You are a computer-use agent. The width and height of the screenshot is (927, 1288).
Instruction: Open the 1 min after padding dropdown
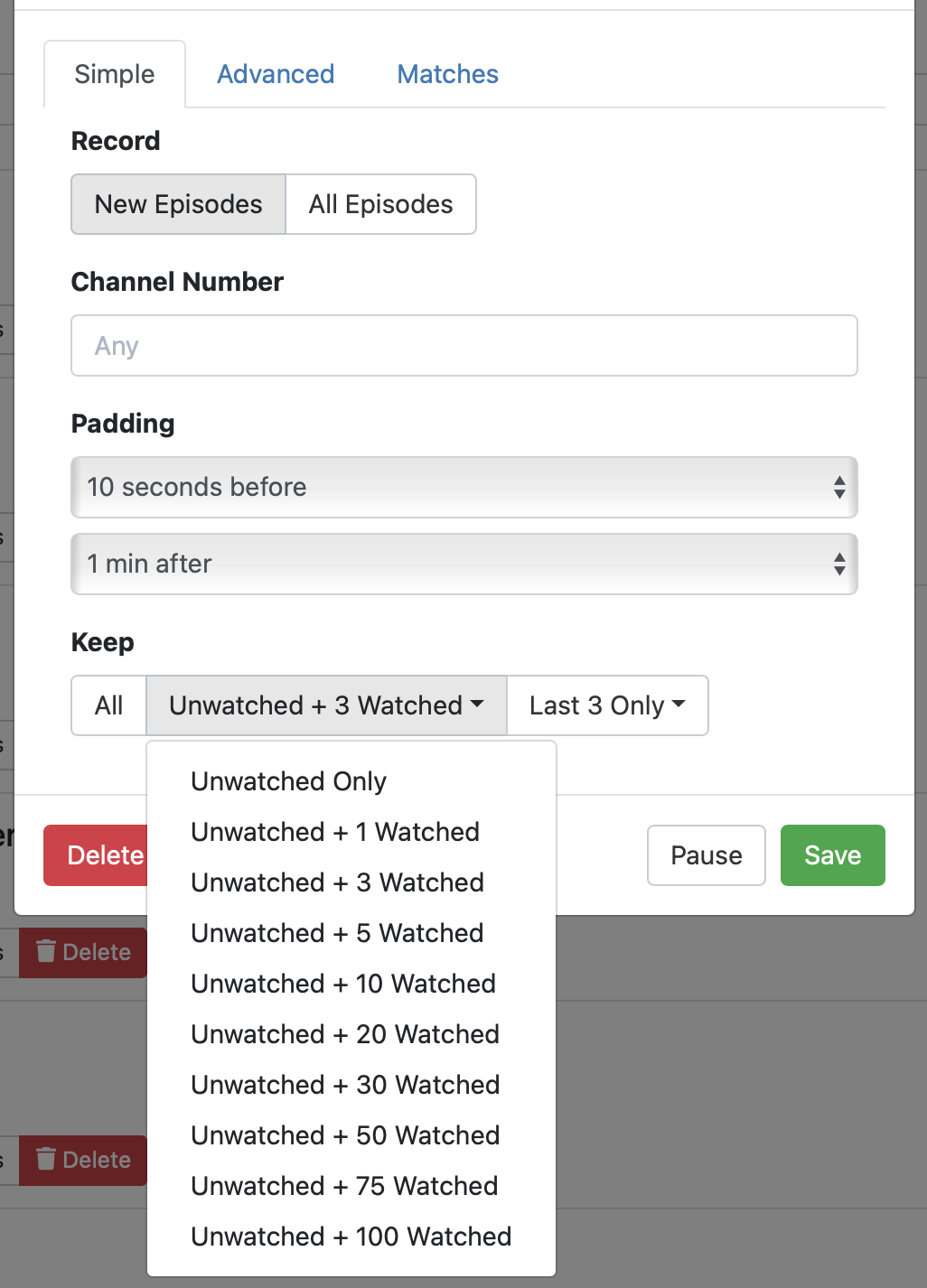tap(463, 565)
